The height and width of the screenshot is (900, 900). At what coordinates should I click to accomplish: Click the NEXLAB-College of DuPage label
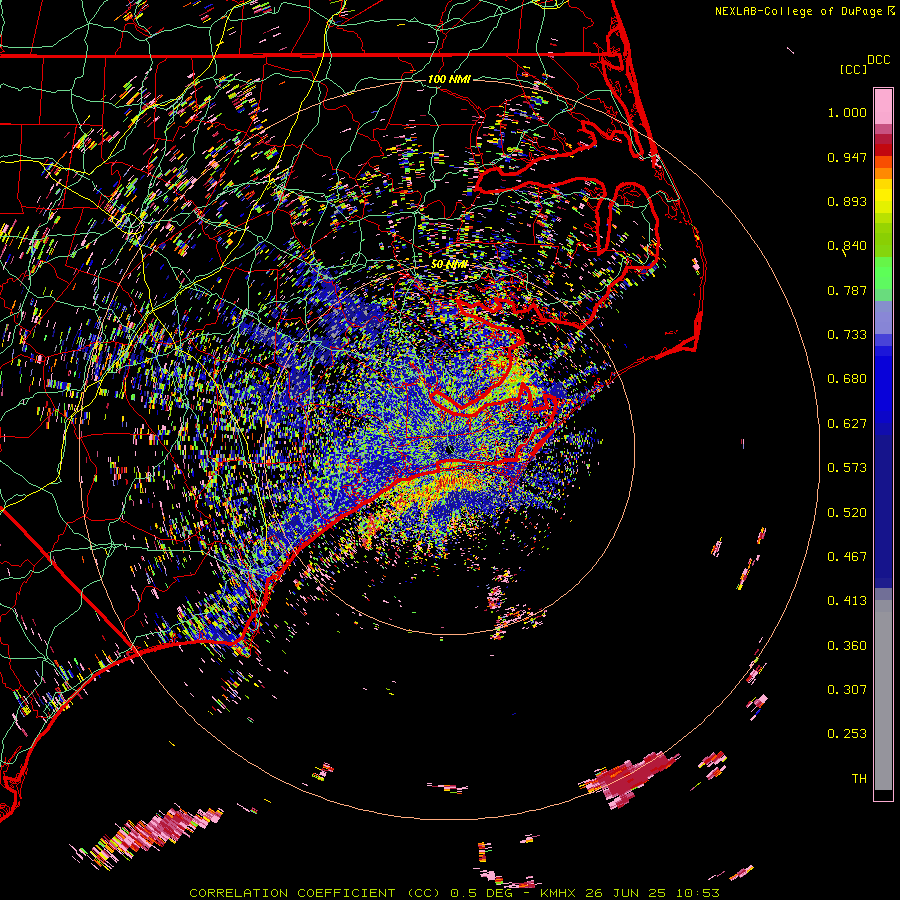[x=801, y=11]
